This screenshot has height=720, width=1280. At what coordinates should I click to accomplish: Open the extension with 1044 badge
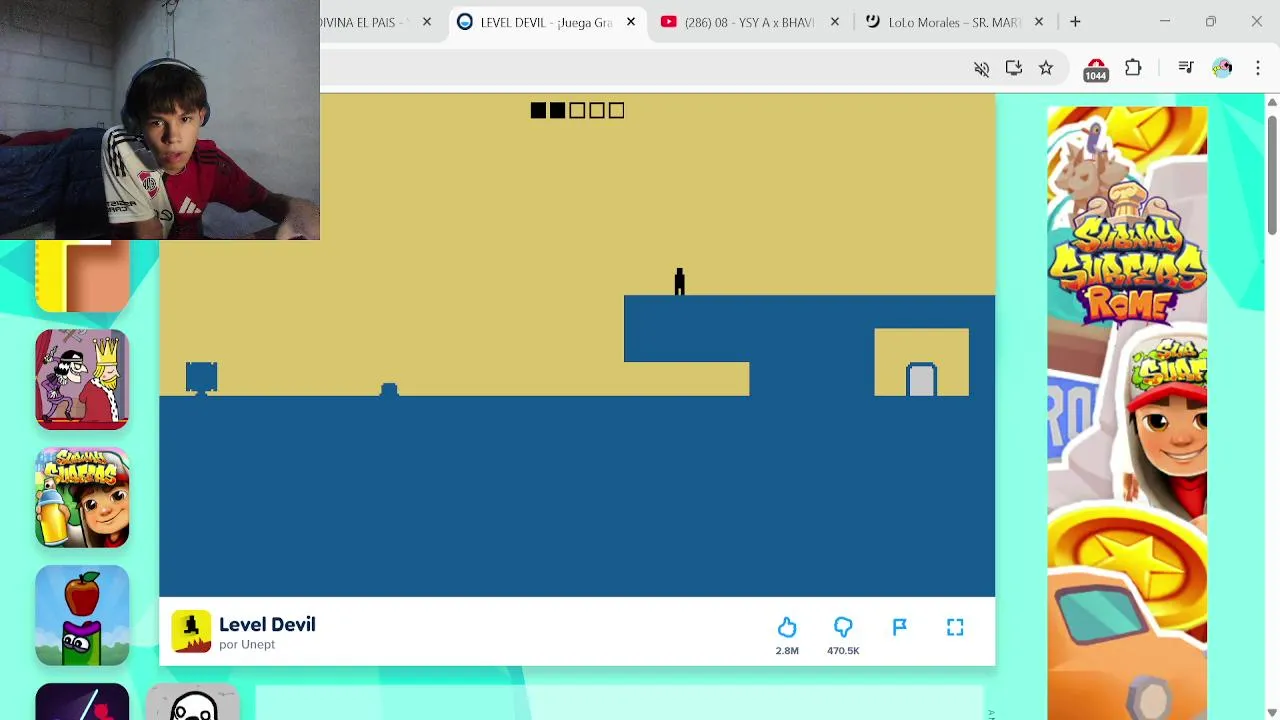click(x=1096, y=68)
